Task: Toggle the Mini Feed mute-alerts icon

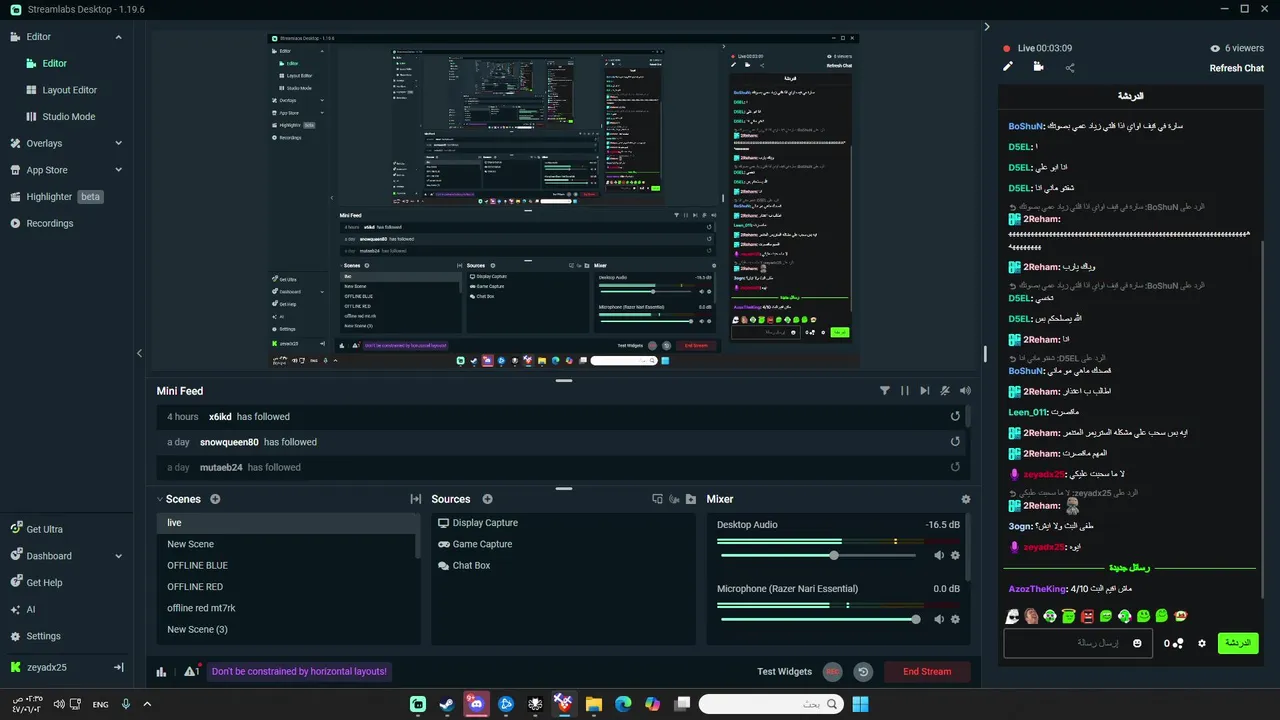Action: (945, 391)
